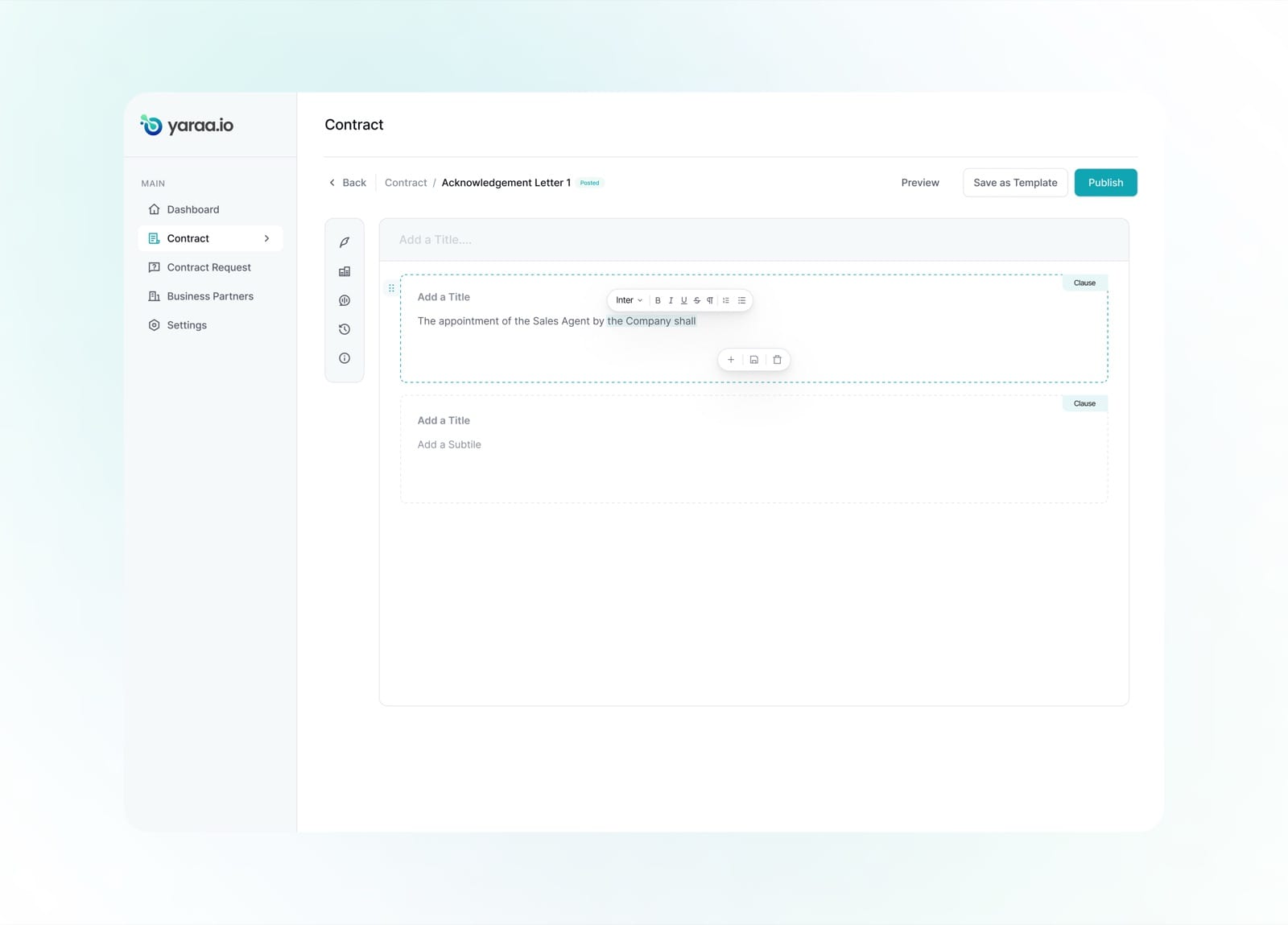
Task: Click the second Clause tag label
Action: pyautogui.click(x=1084, y=403)
